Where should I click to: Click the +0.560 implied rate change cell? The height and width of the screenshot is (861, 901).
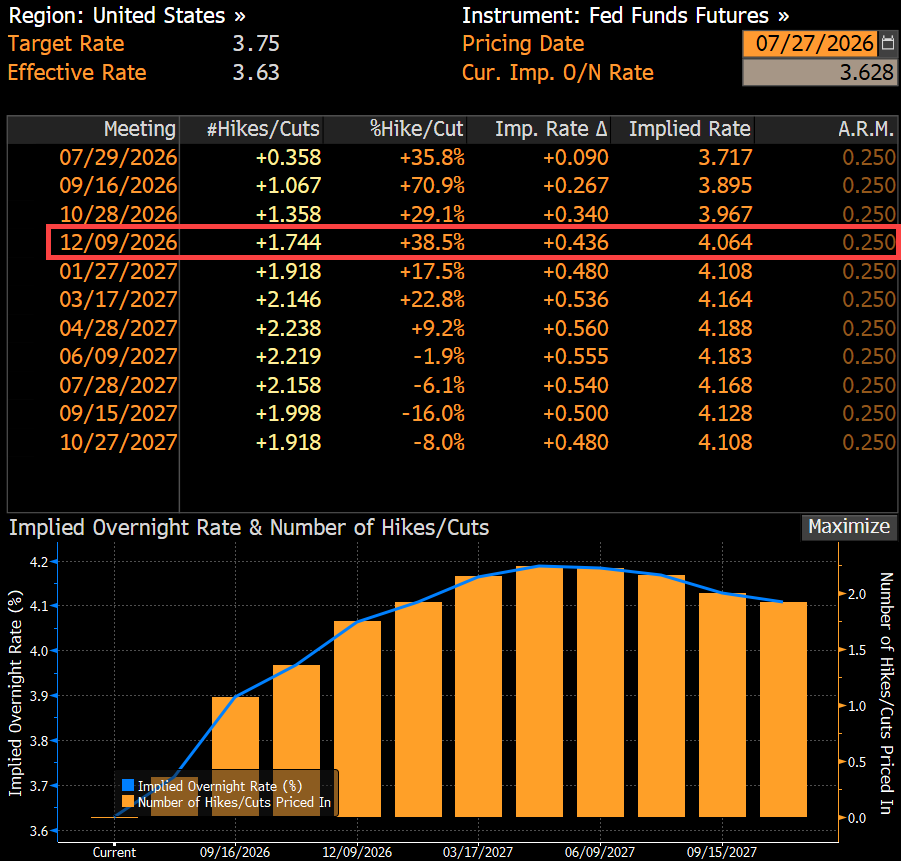tap(575, 328)
